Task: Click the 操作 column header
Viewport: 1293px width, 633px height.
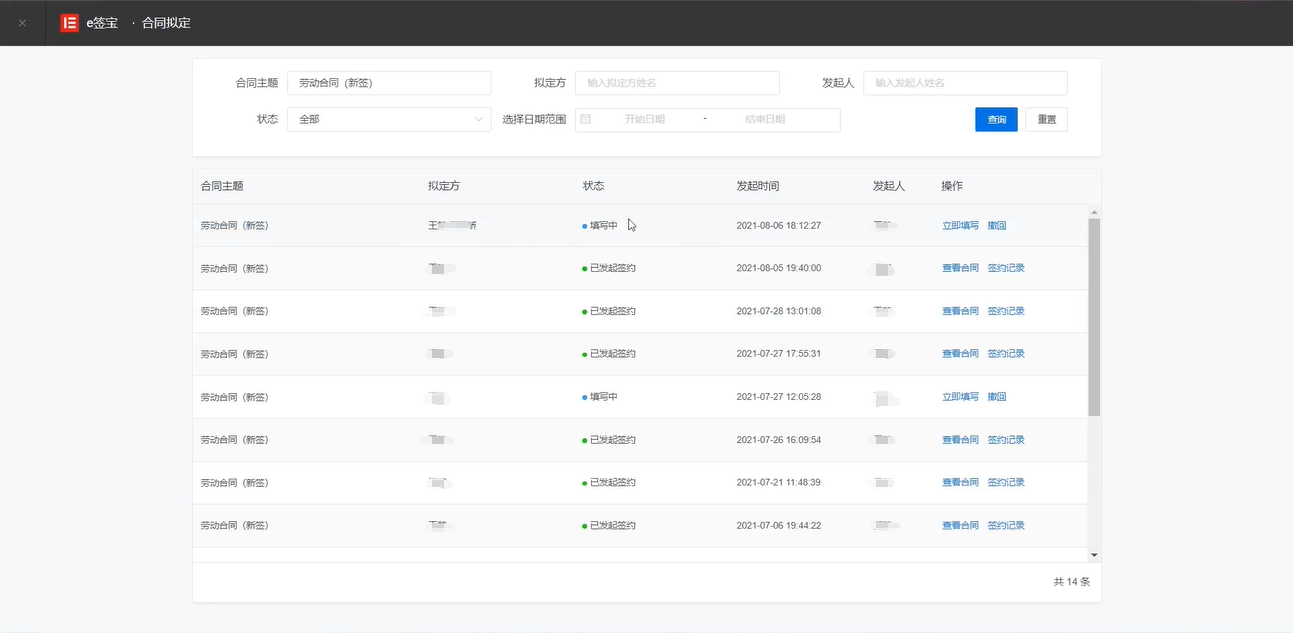Action: point(952,186)
